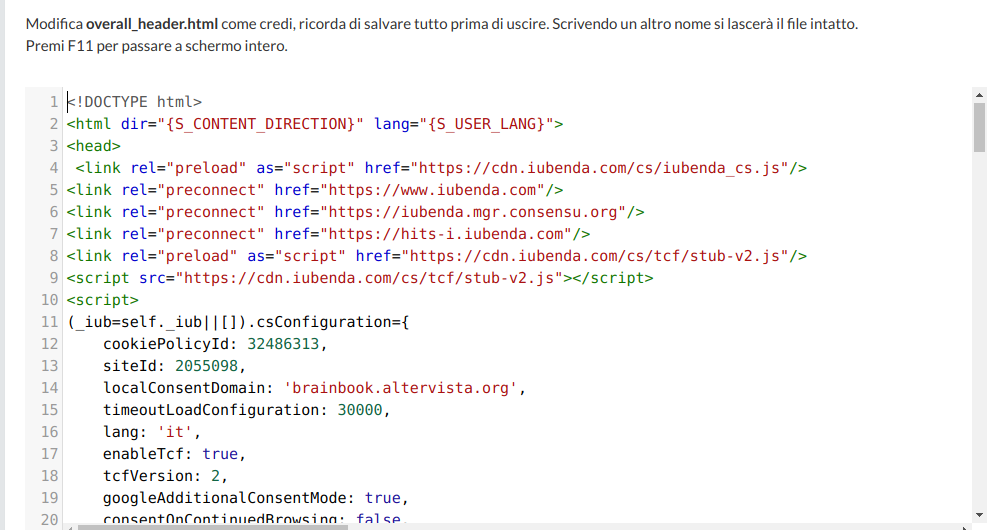Click line number 19 in gutter
1001x530 pixels.
50,498
